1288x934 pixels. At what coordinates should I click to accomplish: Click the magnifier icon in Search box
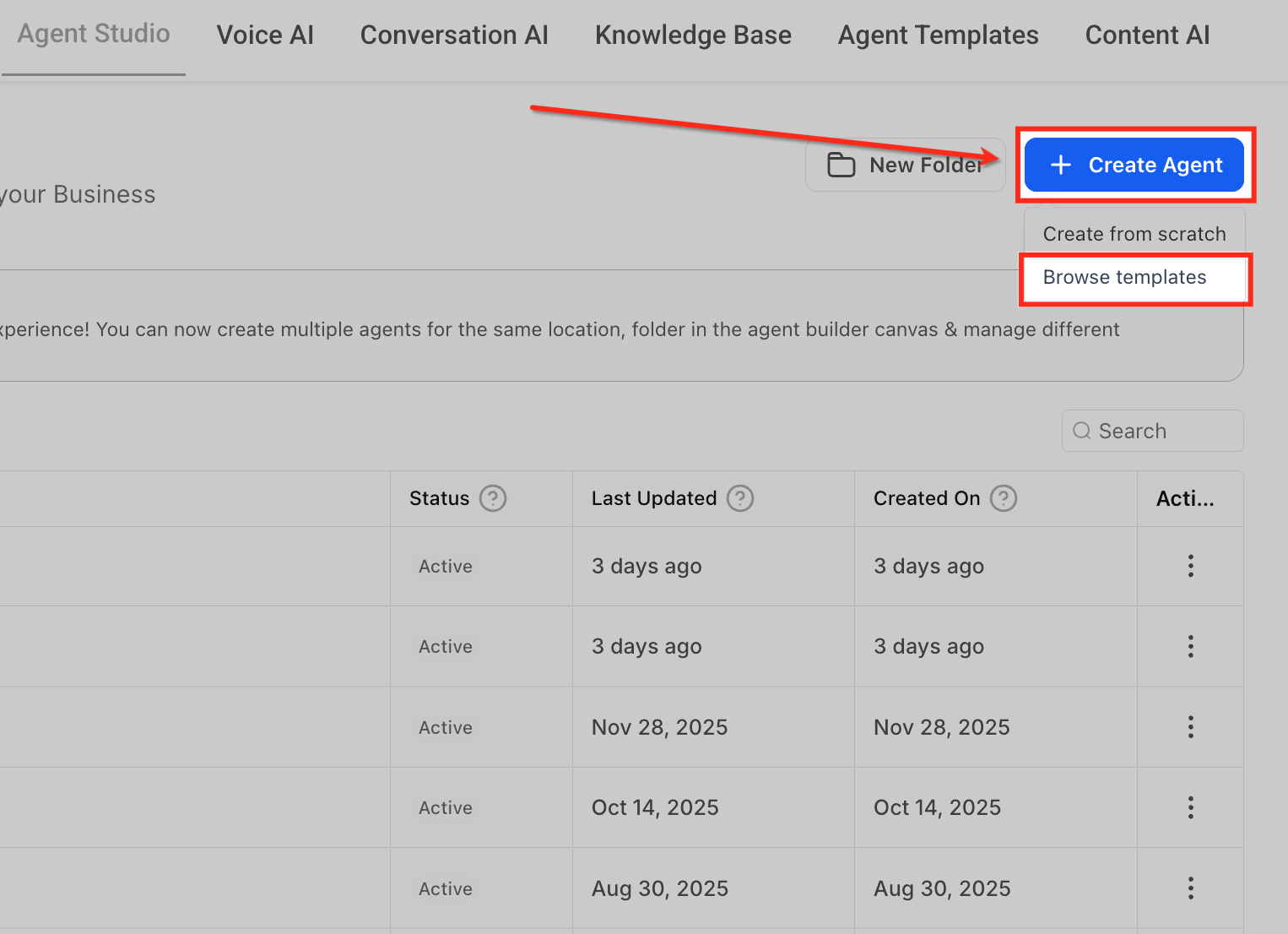[x=1082, y=431]
